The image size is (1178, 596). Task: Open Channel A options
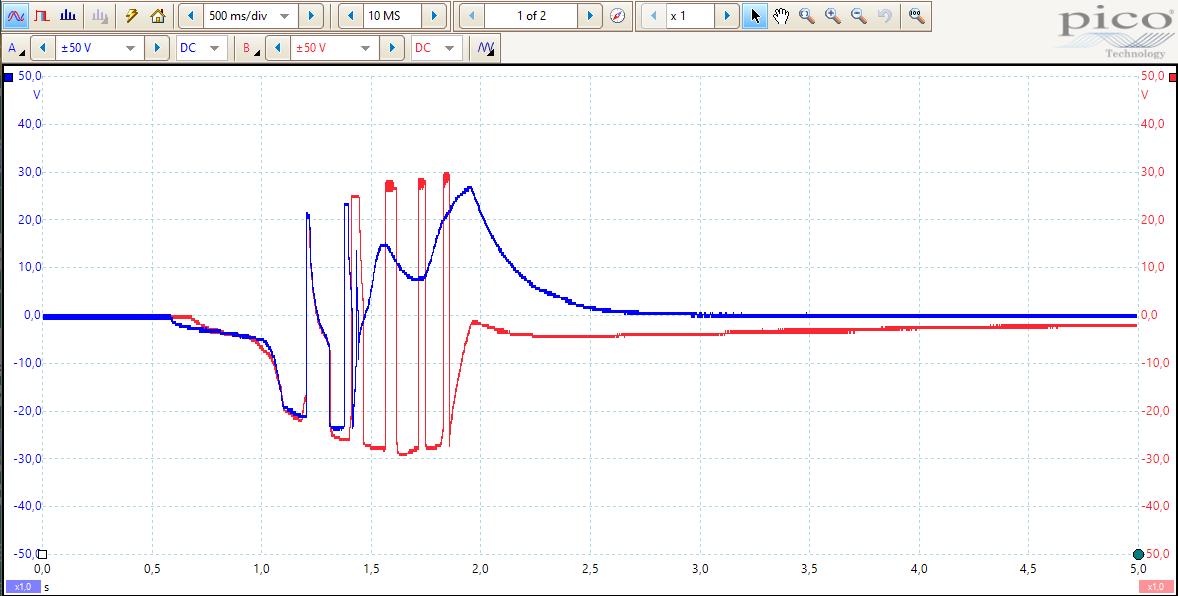(x=15, y=48)
